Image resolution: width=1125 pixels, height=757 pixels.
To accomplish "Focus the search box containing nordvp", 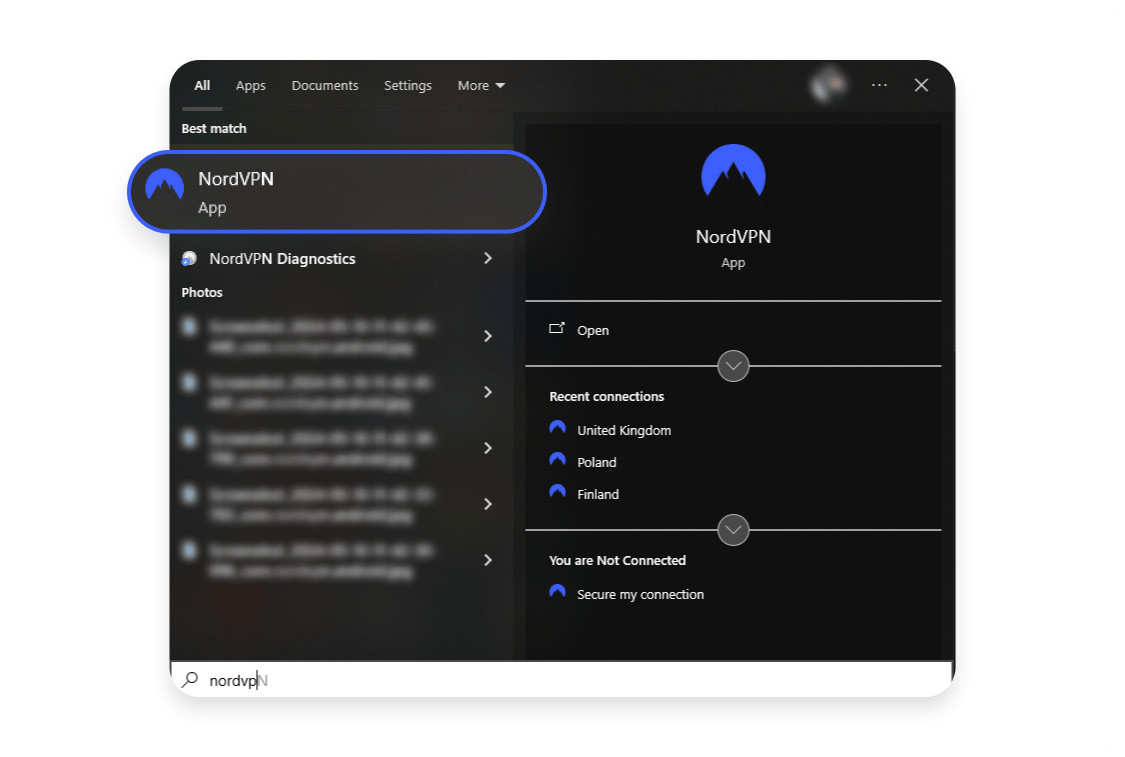I will pos(562,680).
